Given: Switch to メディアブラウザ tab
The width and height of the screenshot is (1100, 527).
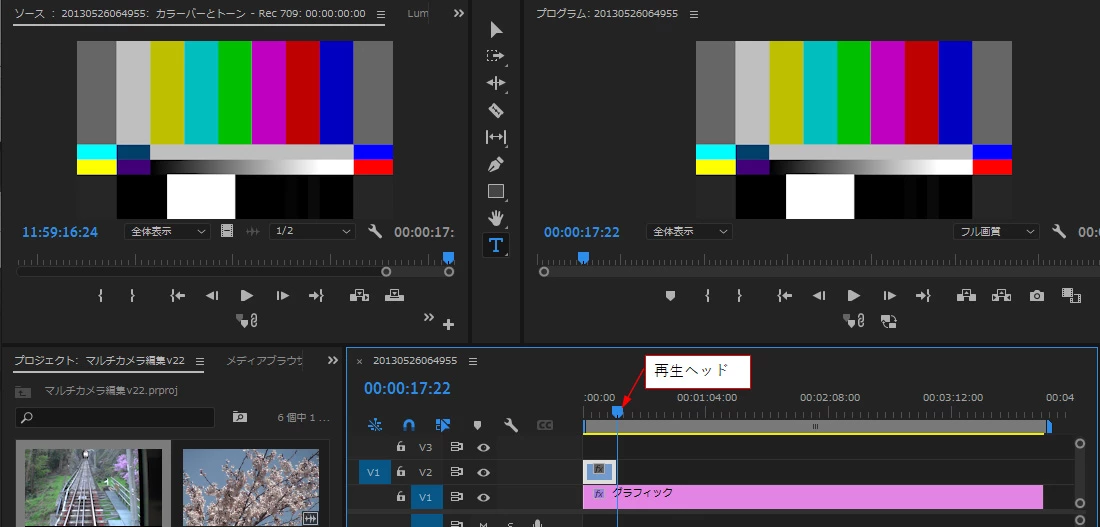Looking at the screenshot, I should [264, 361].
